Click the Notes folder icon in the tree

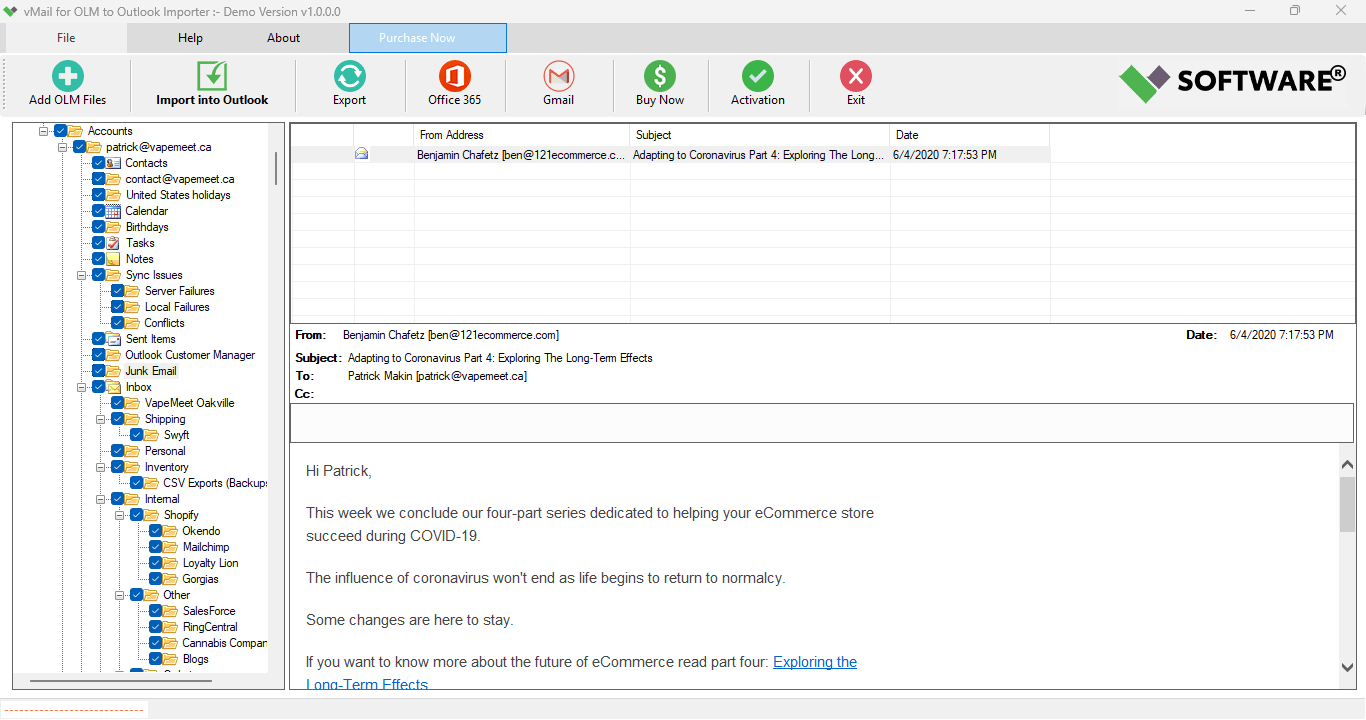114,259
